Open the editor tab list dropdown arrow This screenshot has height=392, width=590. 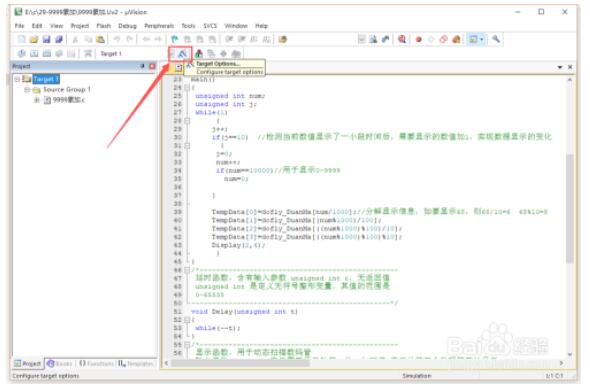click(560, 67)
